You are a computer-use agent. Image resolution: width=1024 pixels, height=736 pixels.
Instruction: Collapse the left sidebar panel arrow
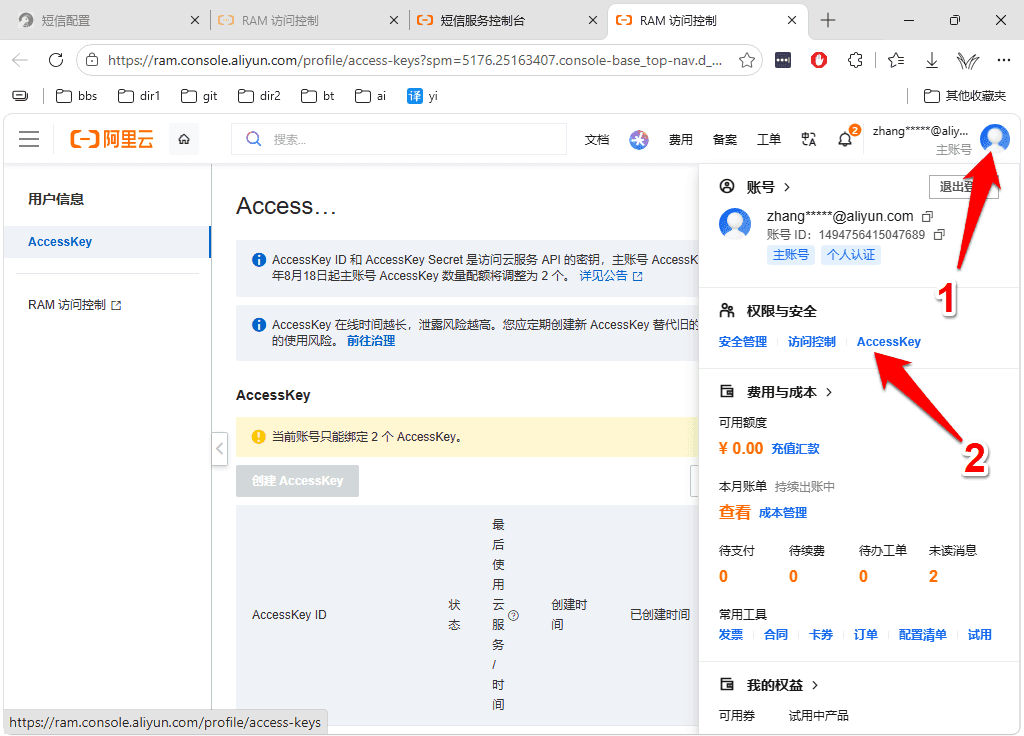219,449
